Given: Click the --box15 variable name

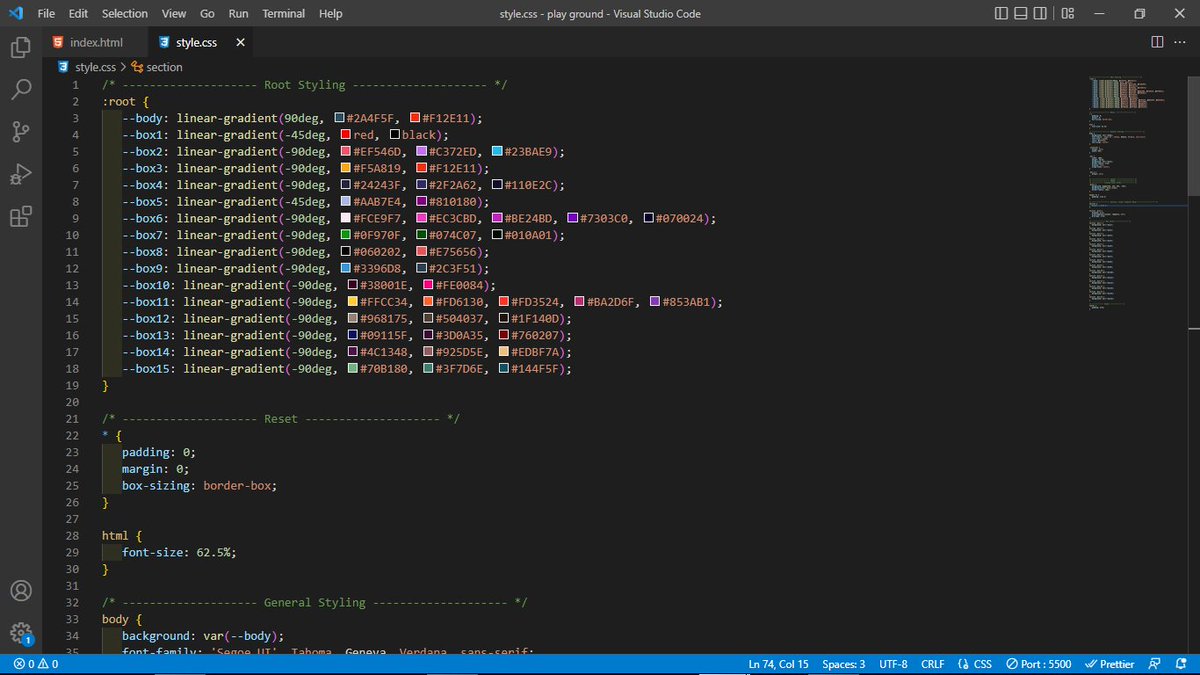Looking at the screenshot, I should pyautogui.click(x=148, y=369).
